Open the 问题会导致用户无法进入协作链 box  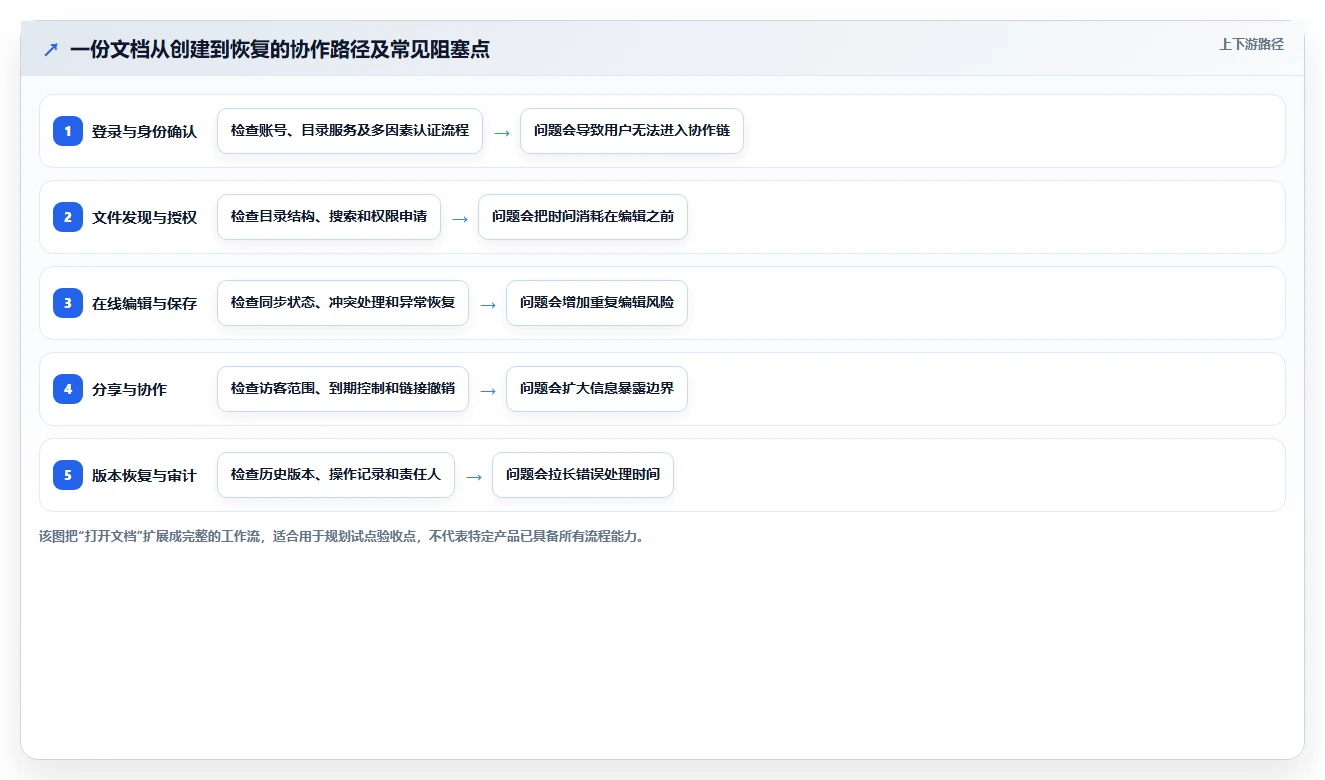[632, 131]
